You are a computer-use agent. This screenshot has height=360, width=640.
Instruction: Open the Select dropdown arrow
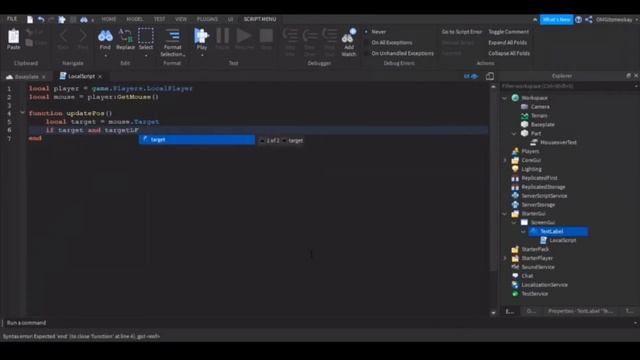[x=146, y=55]
